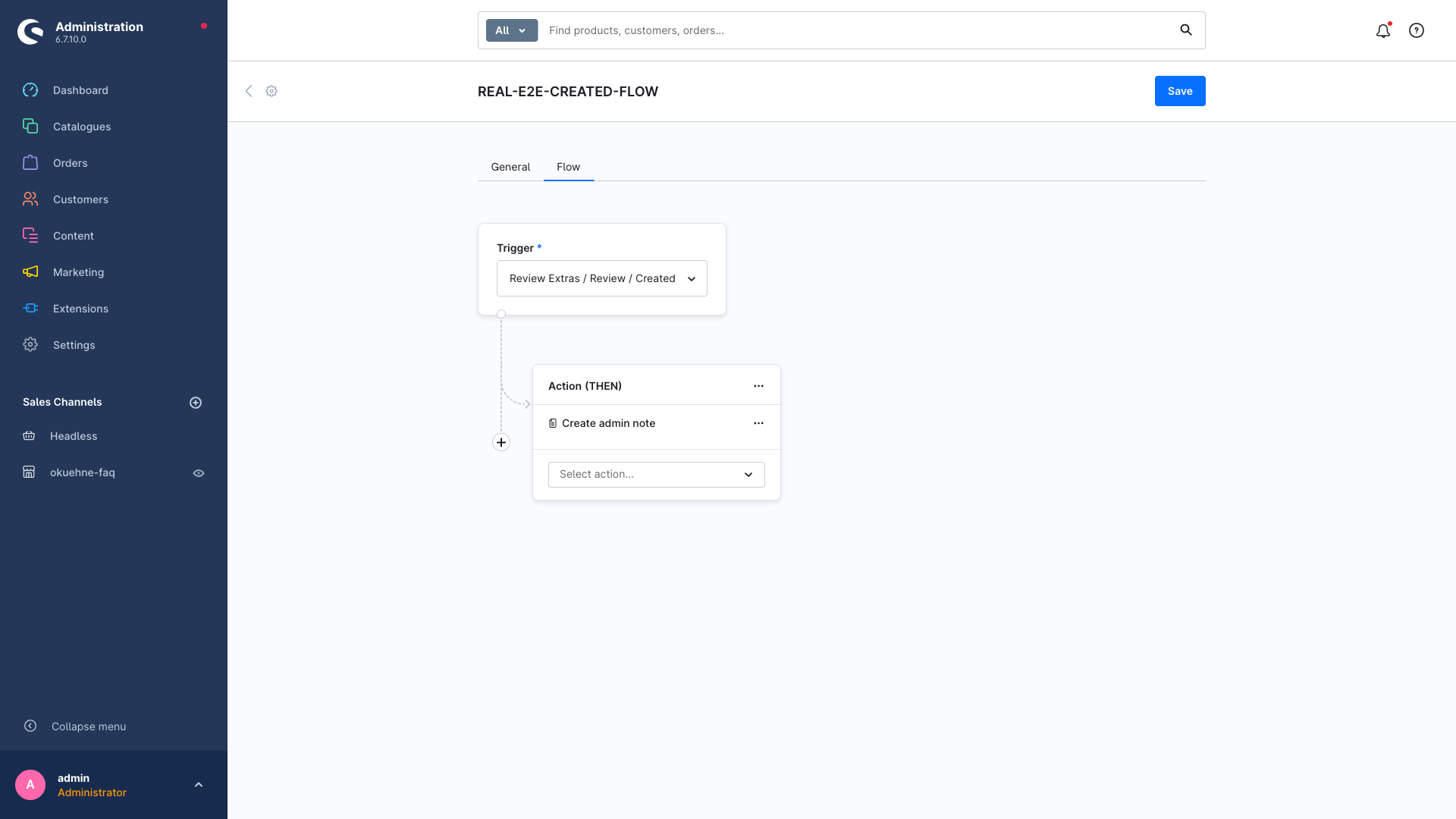
Task: Add a sequence with the plus circle
Action: click(x=501, y=442)
